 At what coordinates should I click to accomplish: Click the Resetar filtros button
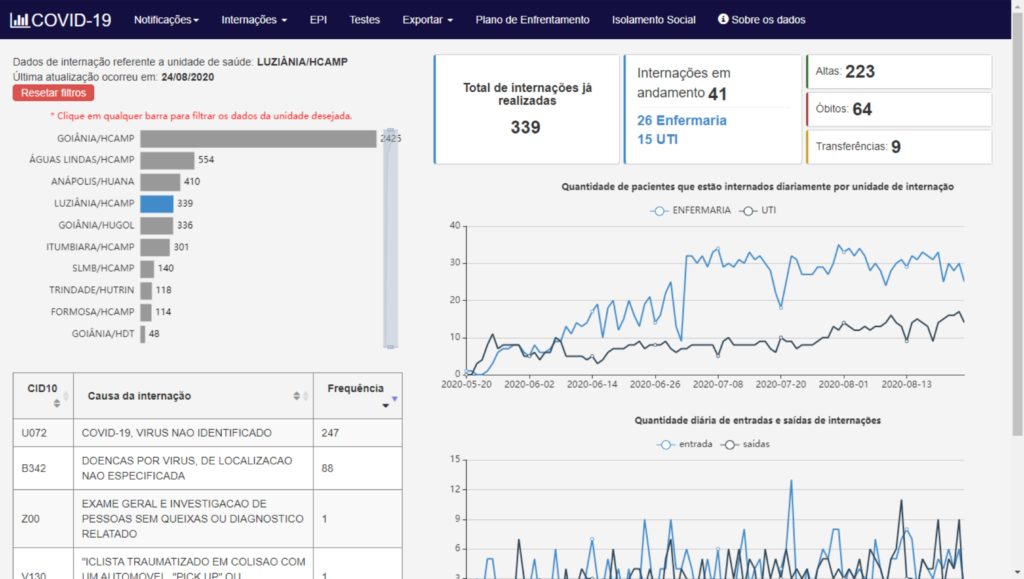53,93
